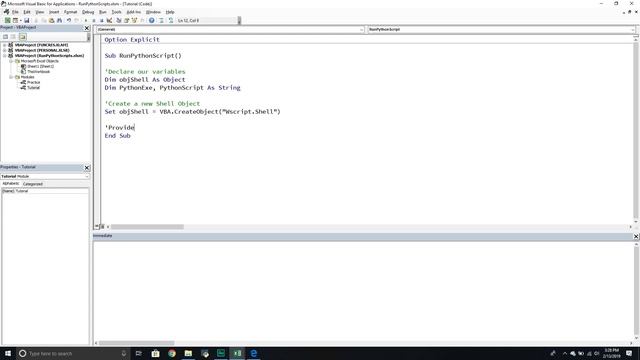Image resolution: width=640 pixels, height=360 pixels.
Task: Run the macro with the Run Sub icon
Action: (x=86, y=20)
